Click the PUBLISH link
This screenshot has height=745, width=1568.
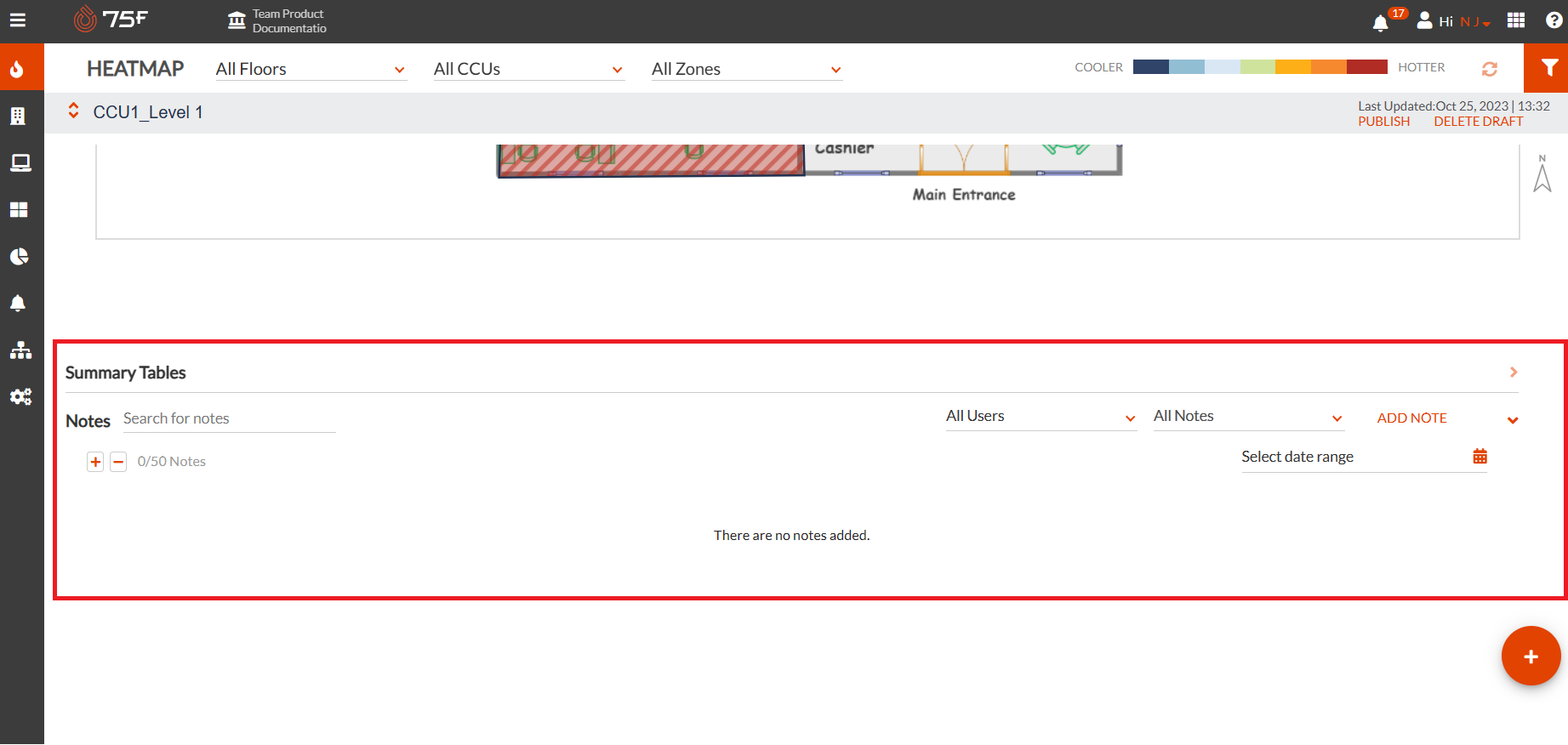click(x=1383, y=122)
